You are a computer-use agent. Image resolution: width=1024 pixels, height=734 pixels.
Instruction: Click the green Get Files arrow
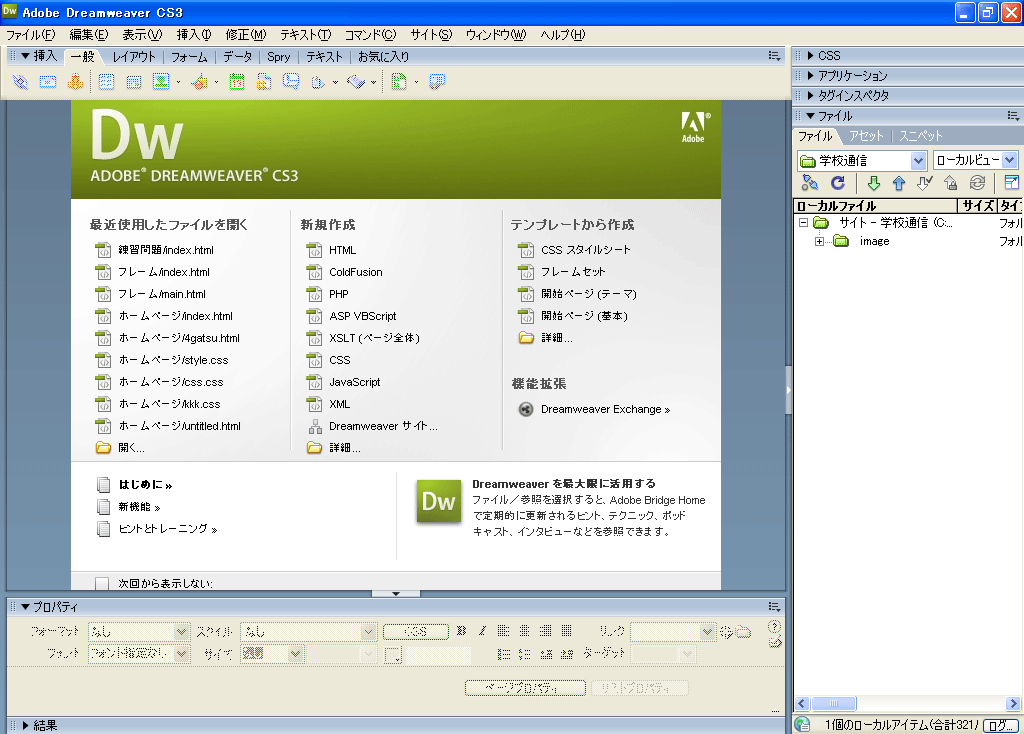point(873,183)
